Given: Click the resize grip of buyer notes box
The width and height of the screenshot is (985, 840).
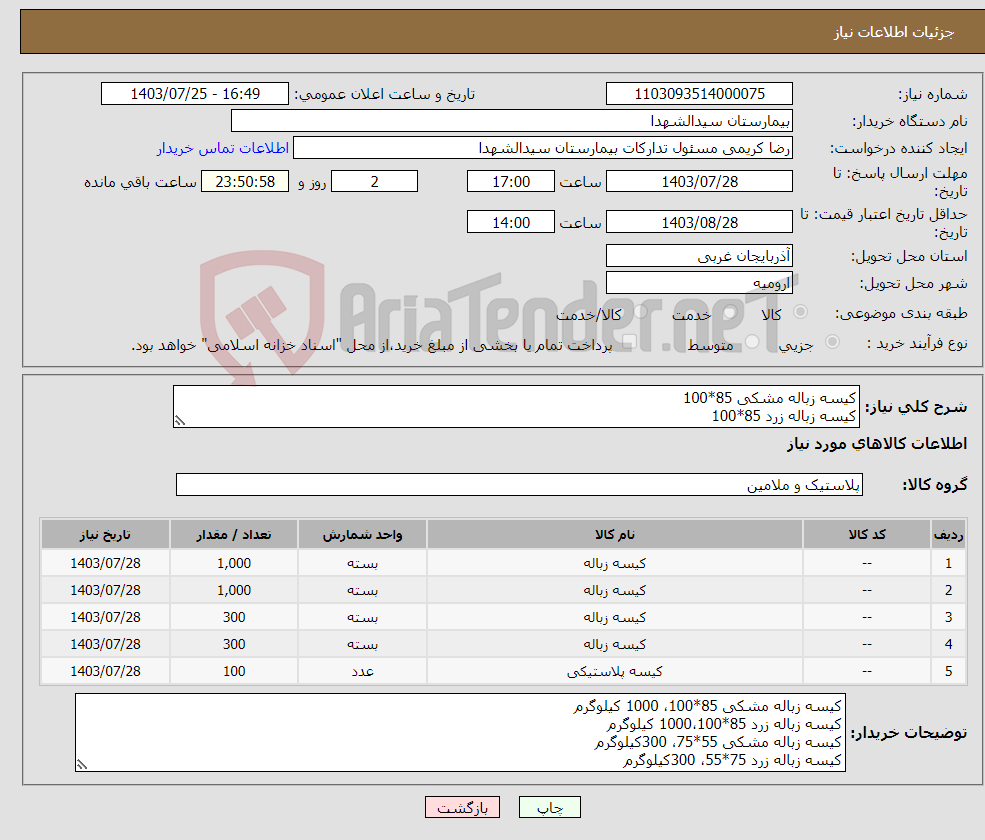Looking at the screenshot, I should (82, 765).
